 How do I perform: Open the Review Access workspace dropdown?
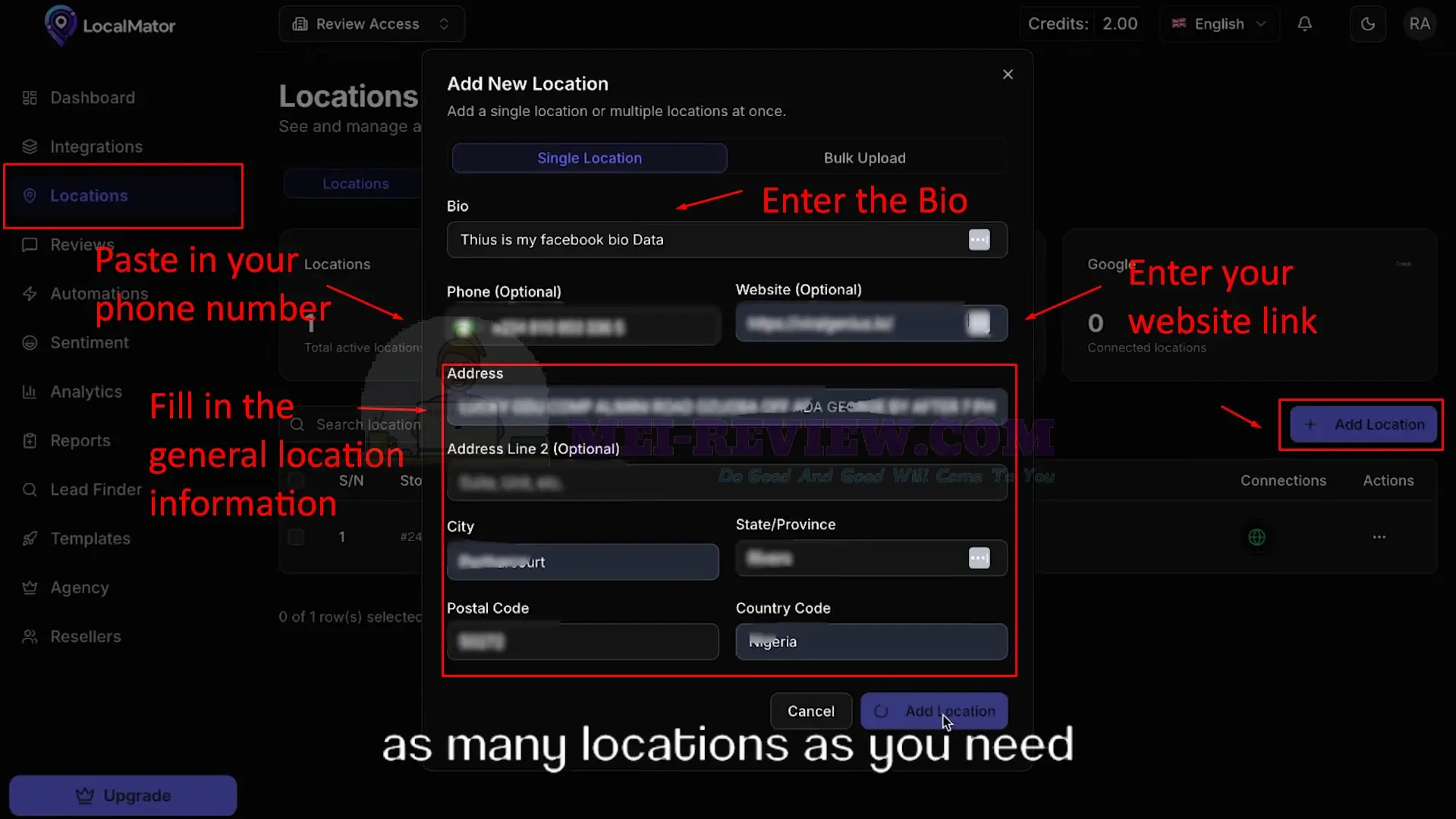pos(372,24)
